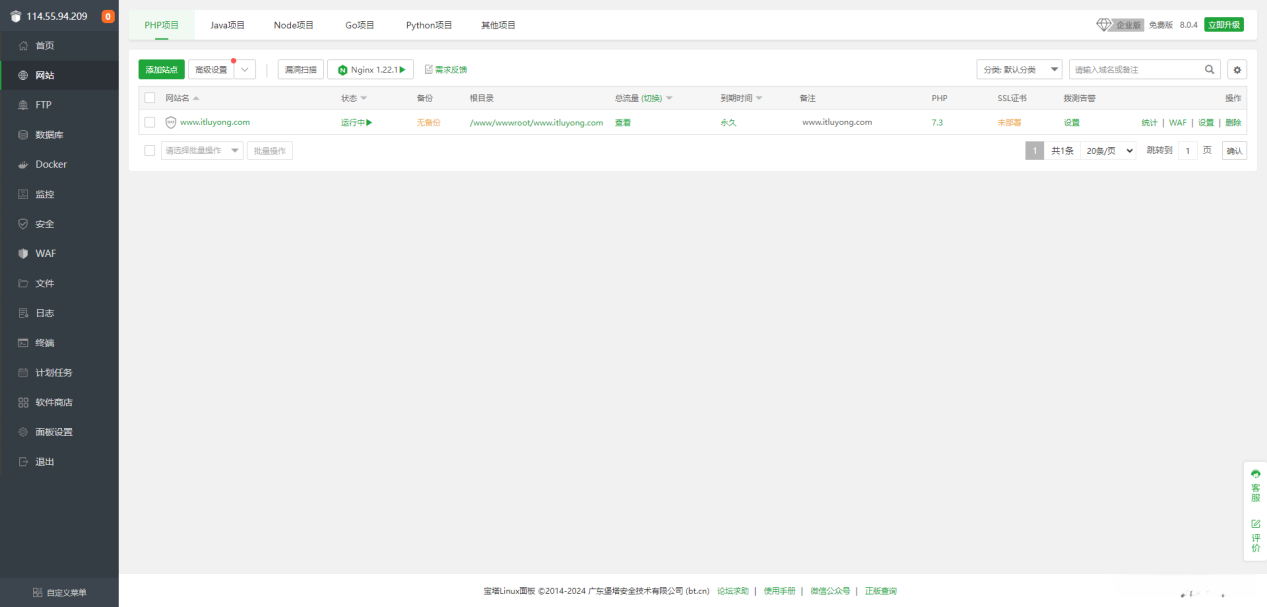This screenshot has height=607, width=1267.
Task: Toggle the 运行中 site status
Action: [357, 122]
